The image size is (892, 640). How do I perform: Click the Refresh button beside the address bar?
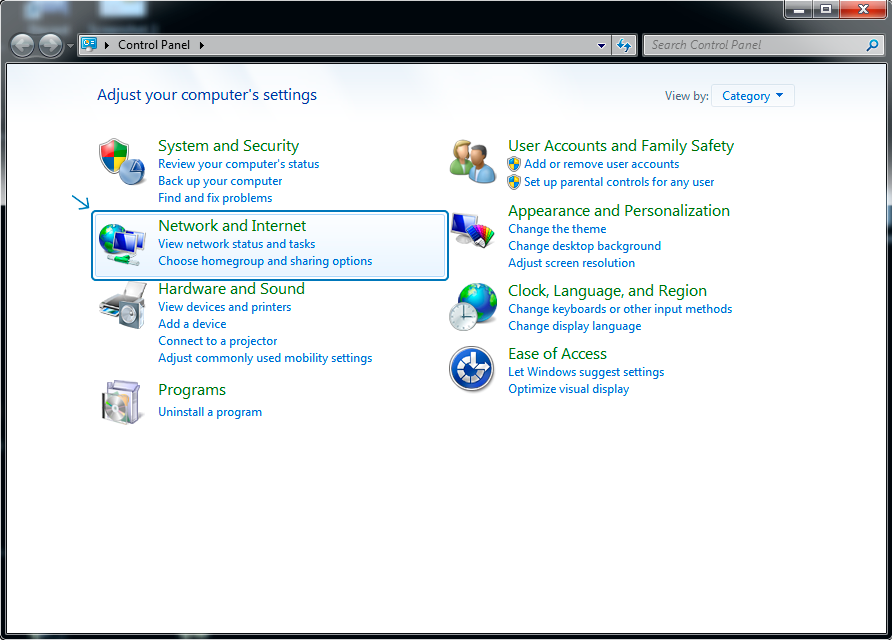624,46
